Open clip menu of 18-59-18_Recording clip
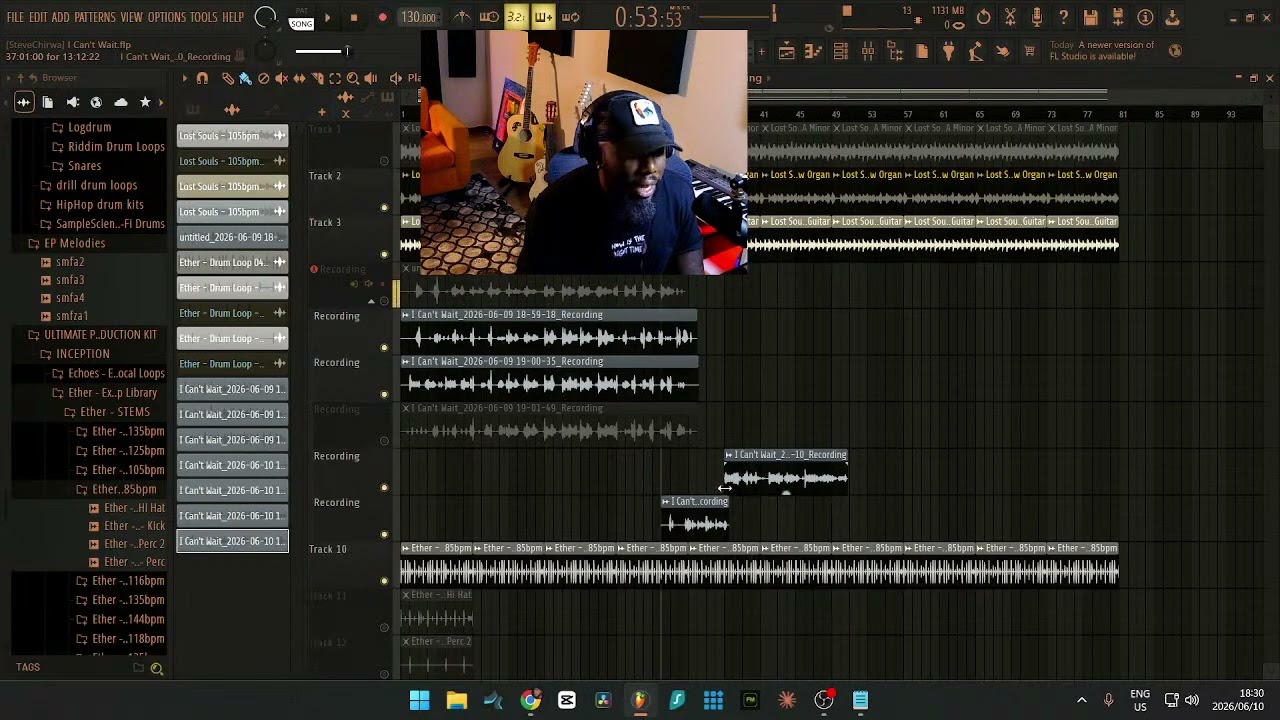Screen dimensions: 1280x720 (x=405, y=315)
